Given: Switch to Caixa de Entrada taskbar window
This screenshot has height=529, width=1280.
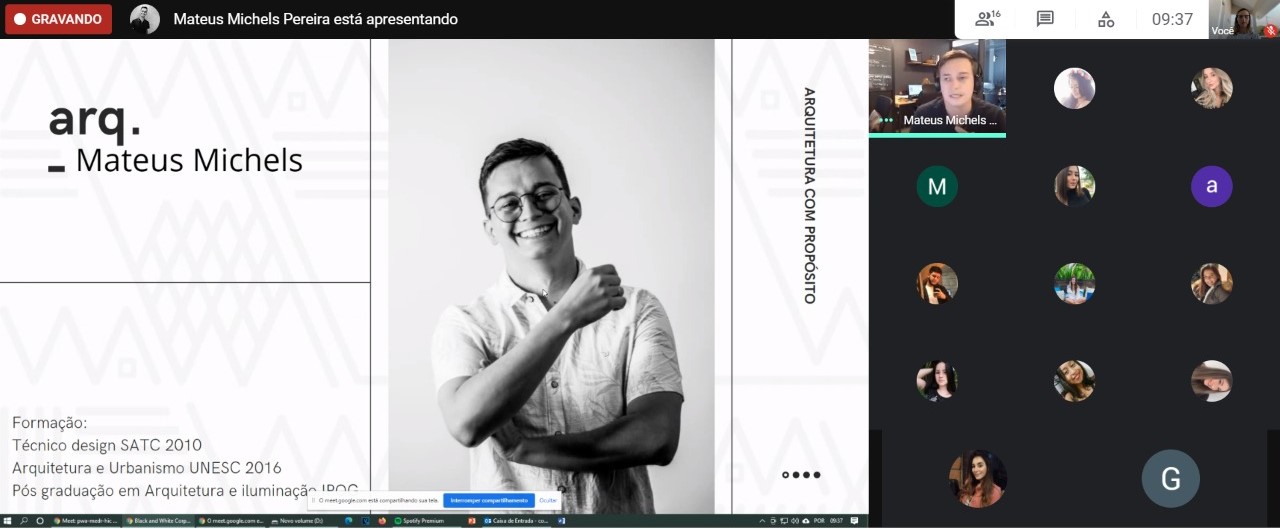Looking at the screenshot, I should 516,521.
